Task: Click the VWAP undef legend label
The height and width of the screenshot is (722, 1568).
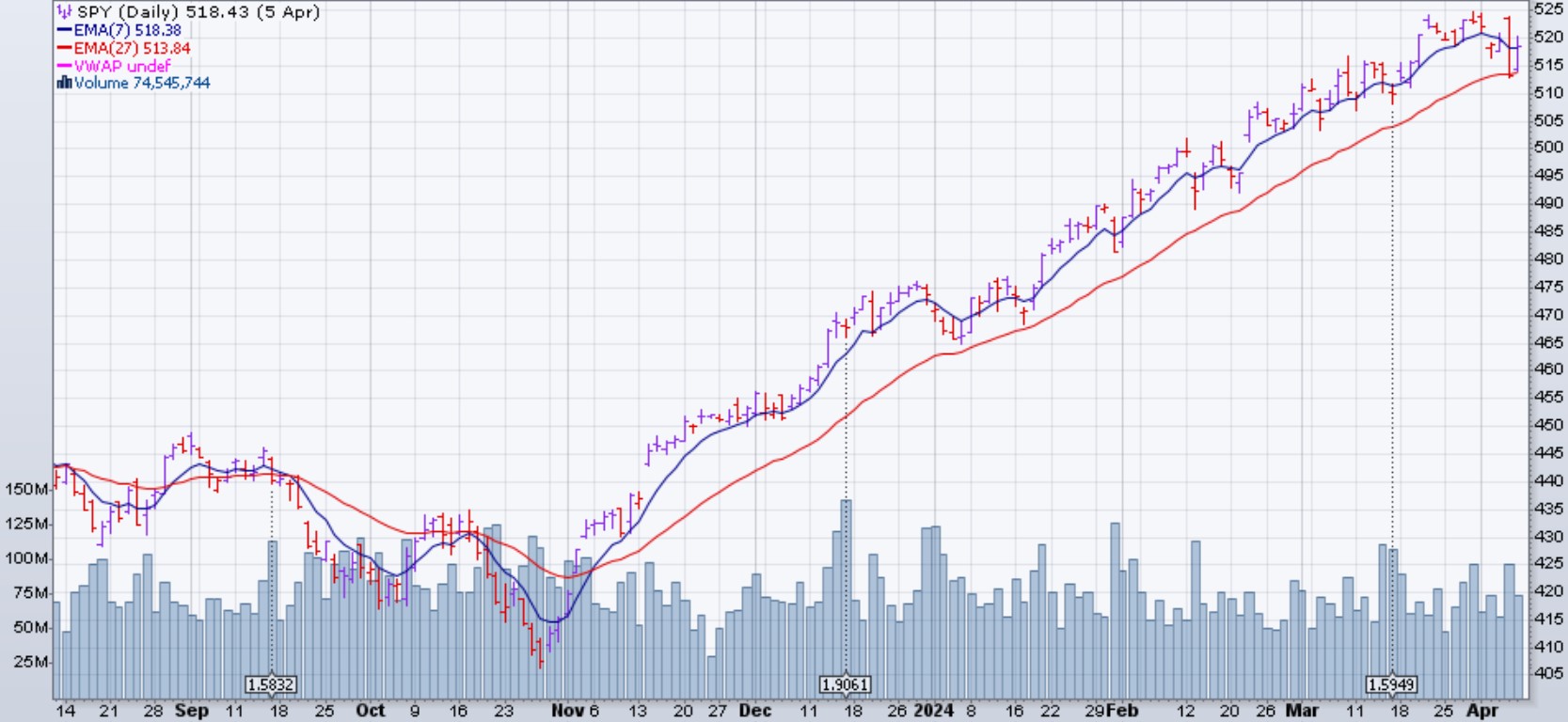Action: click(122, 66)
